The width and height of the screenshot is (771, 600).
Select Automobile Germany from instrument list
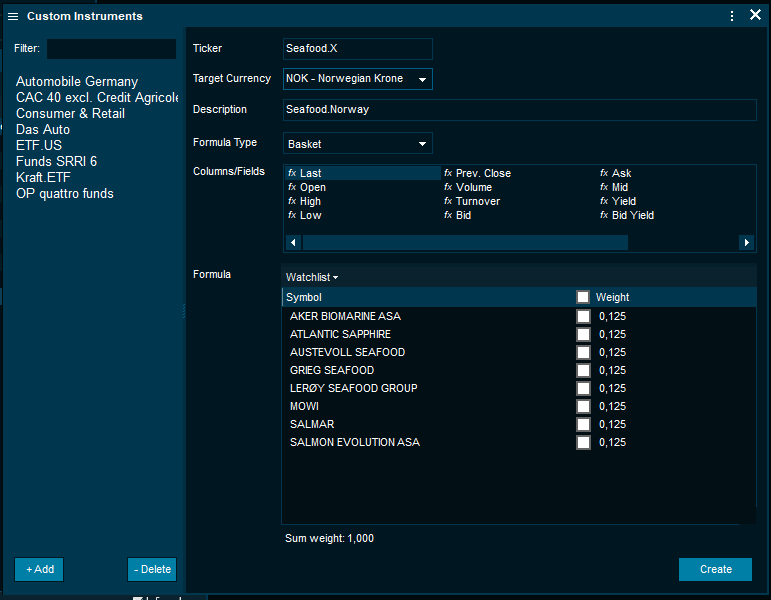(77, 82)
